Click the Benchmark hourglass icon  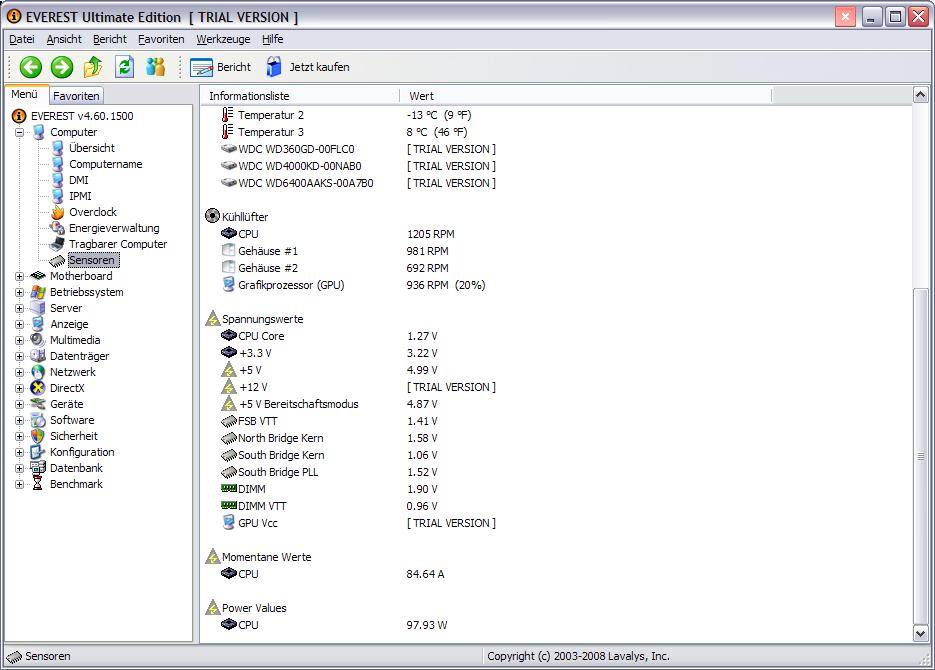point(38,484)
